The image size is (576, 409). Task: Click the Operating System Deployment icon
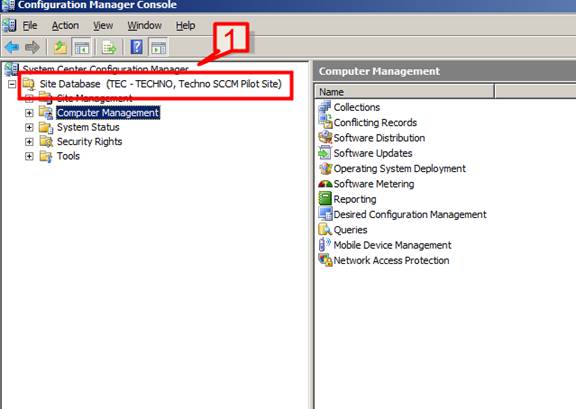coord(325,168)
